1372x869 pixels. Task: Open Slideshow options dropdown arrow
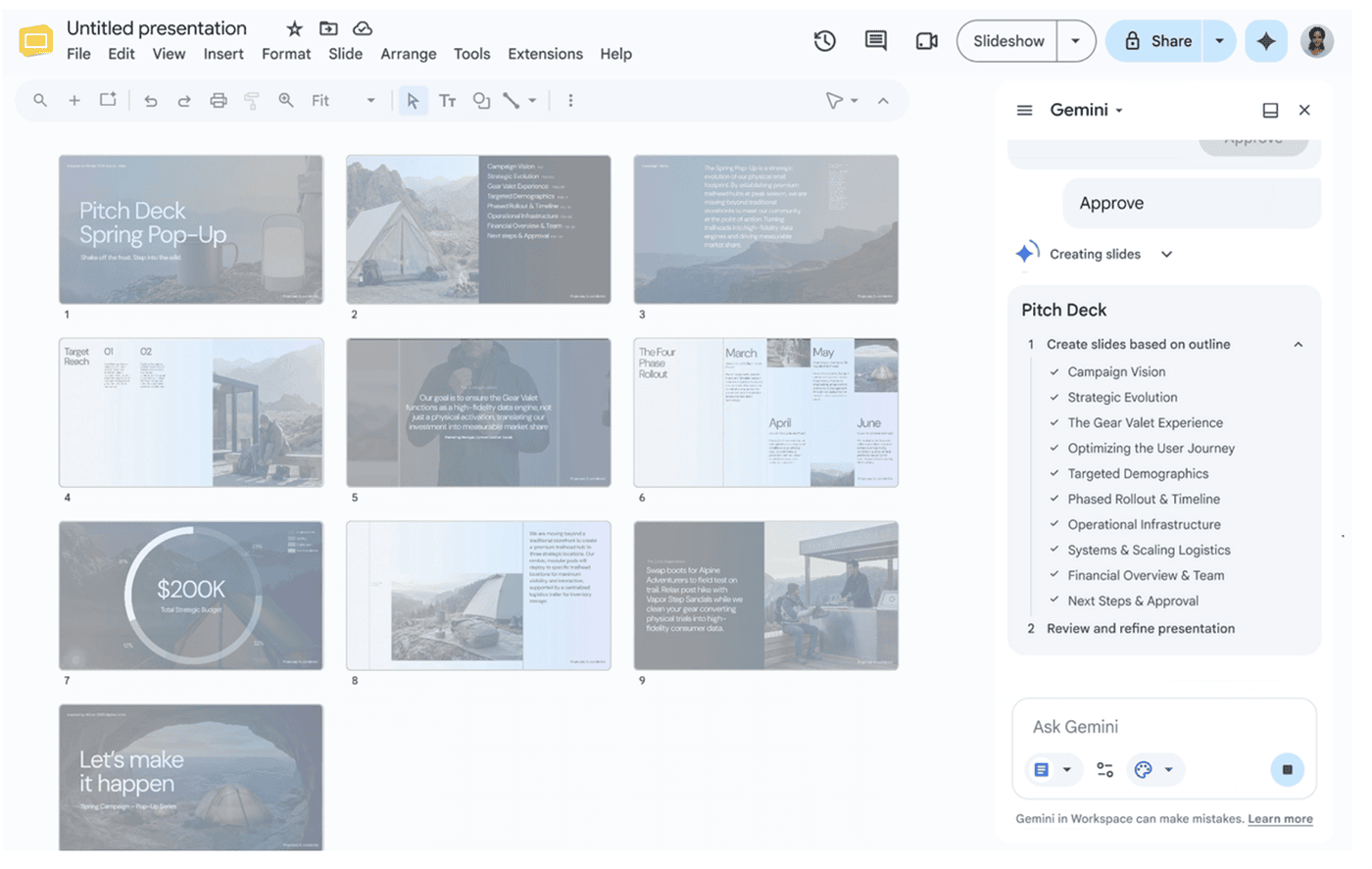tap(1076, 41)
